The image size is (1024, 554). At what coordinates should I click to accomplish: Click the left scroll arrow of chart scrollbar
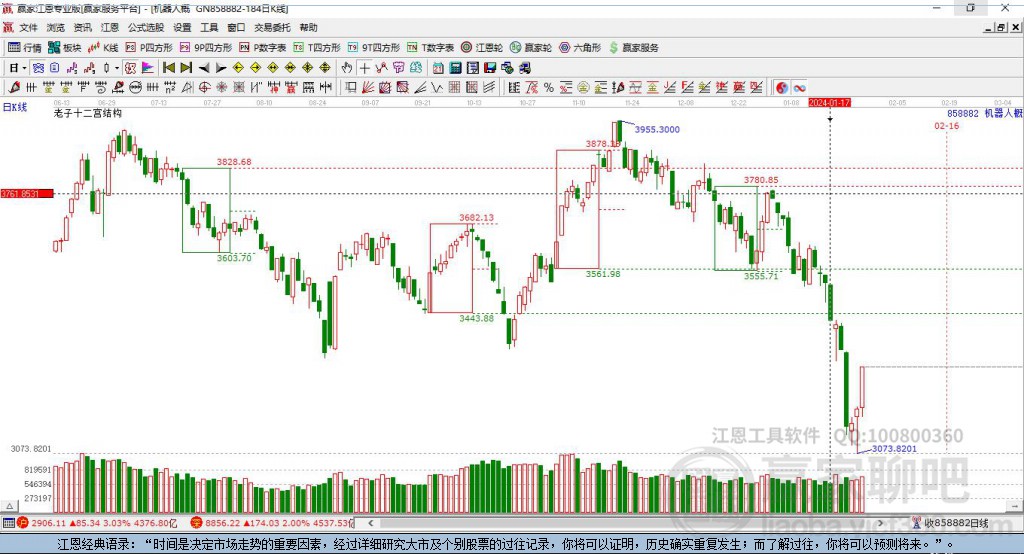[370, 523]
